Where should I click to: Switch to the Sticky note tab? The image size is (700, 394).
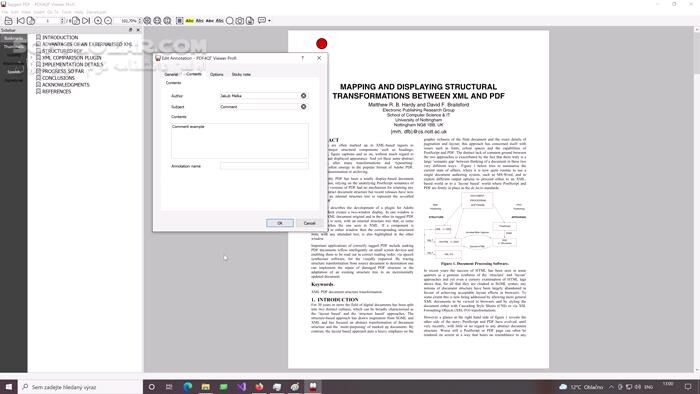click(241, 75)
